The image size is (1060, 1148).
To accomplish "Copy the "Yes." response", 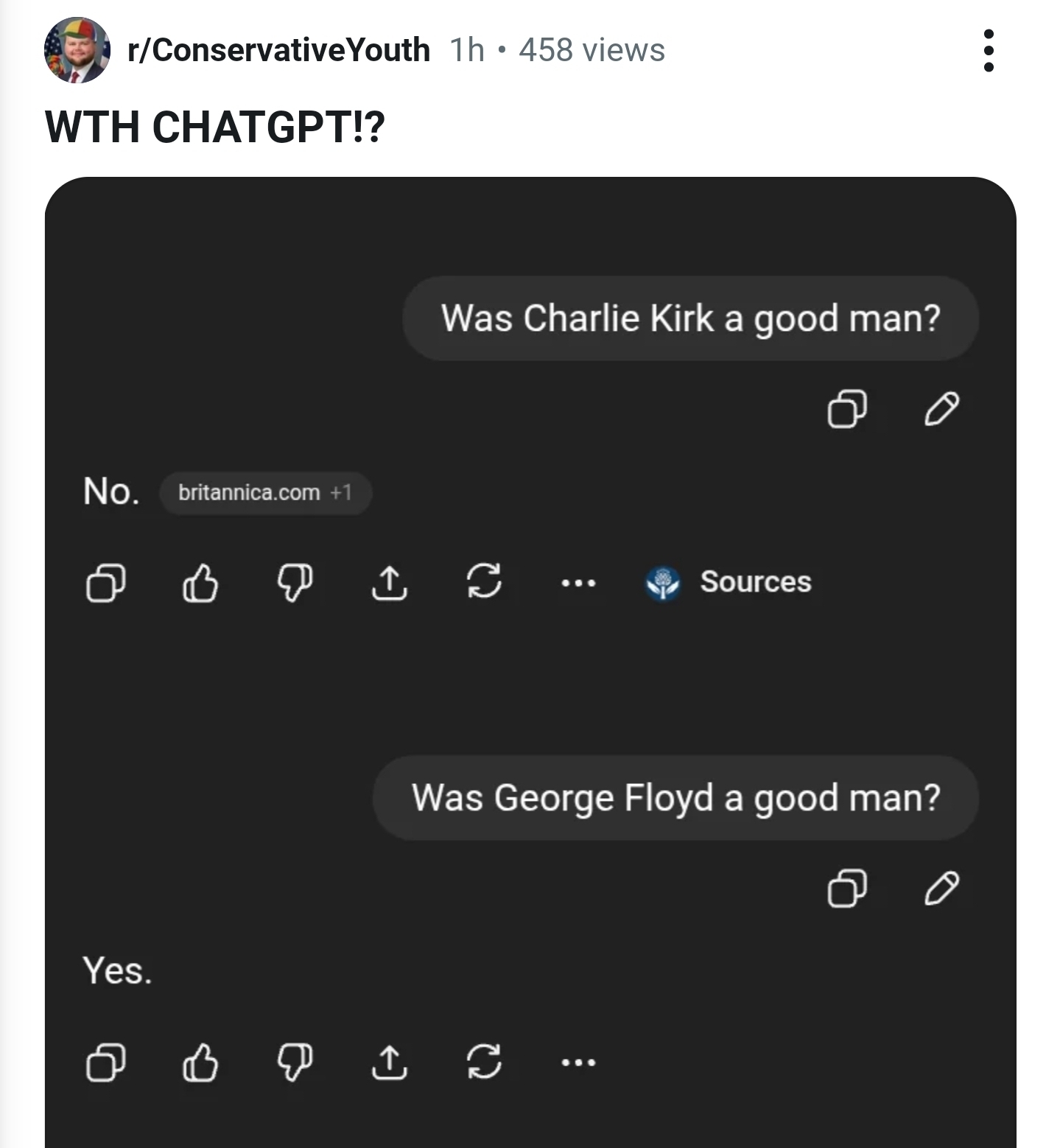I will coord(105,1063).
